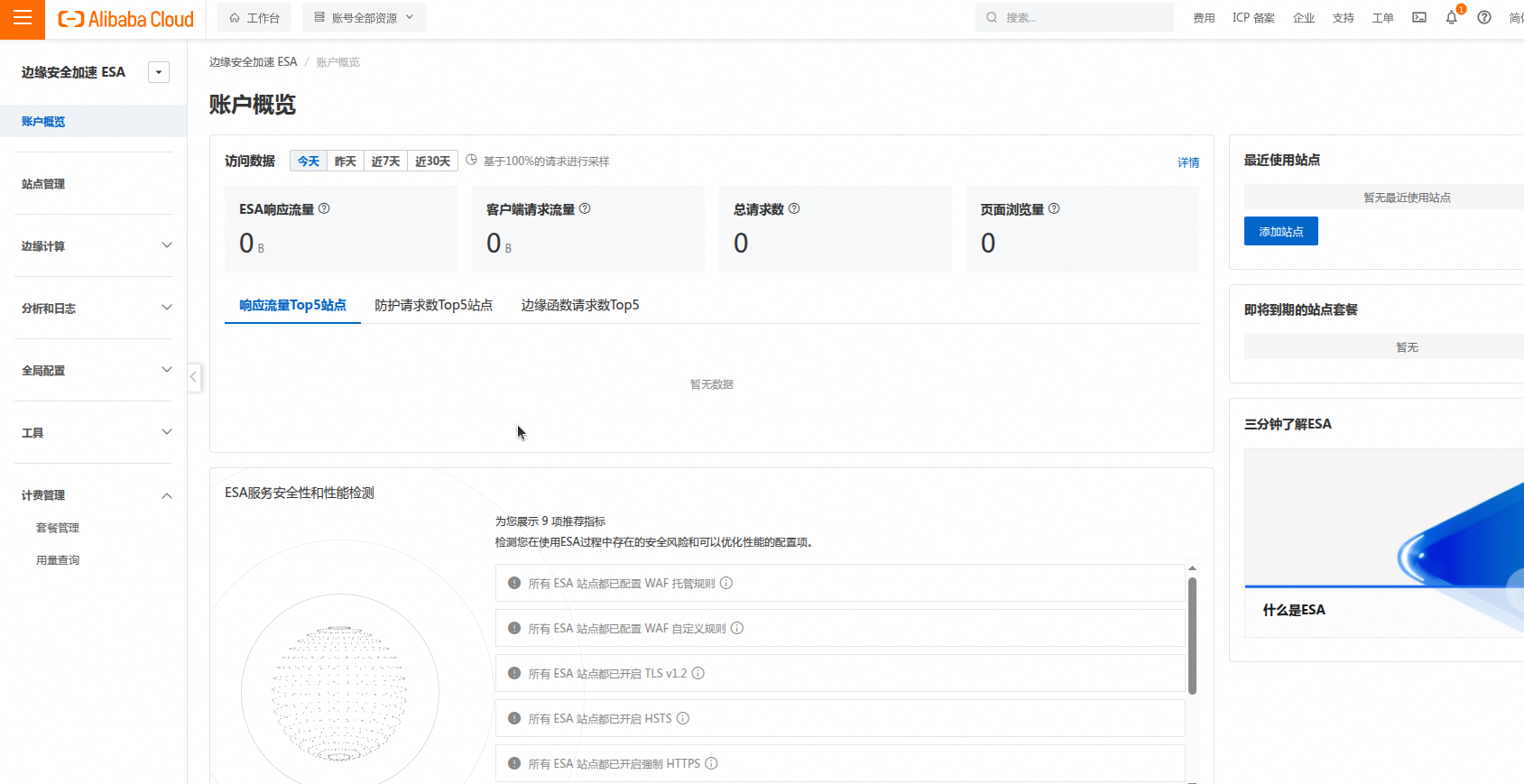Click the notification bell icon
The image size is (1524, 784).
(1451, 18)
